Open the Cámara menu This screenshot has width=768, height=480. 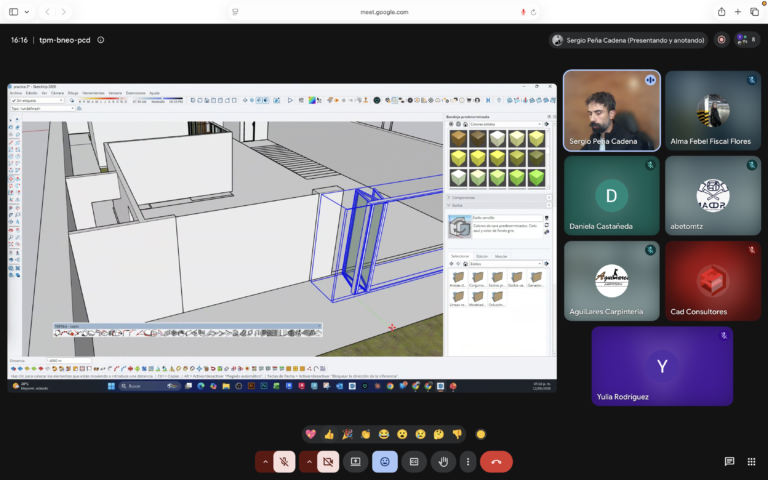57,93
